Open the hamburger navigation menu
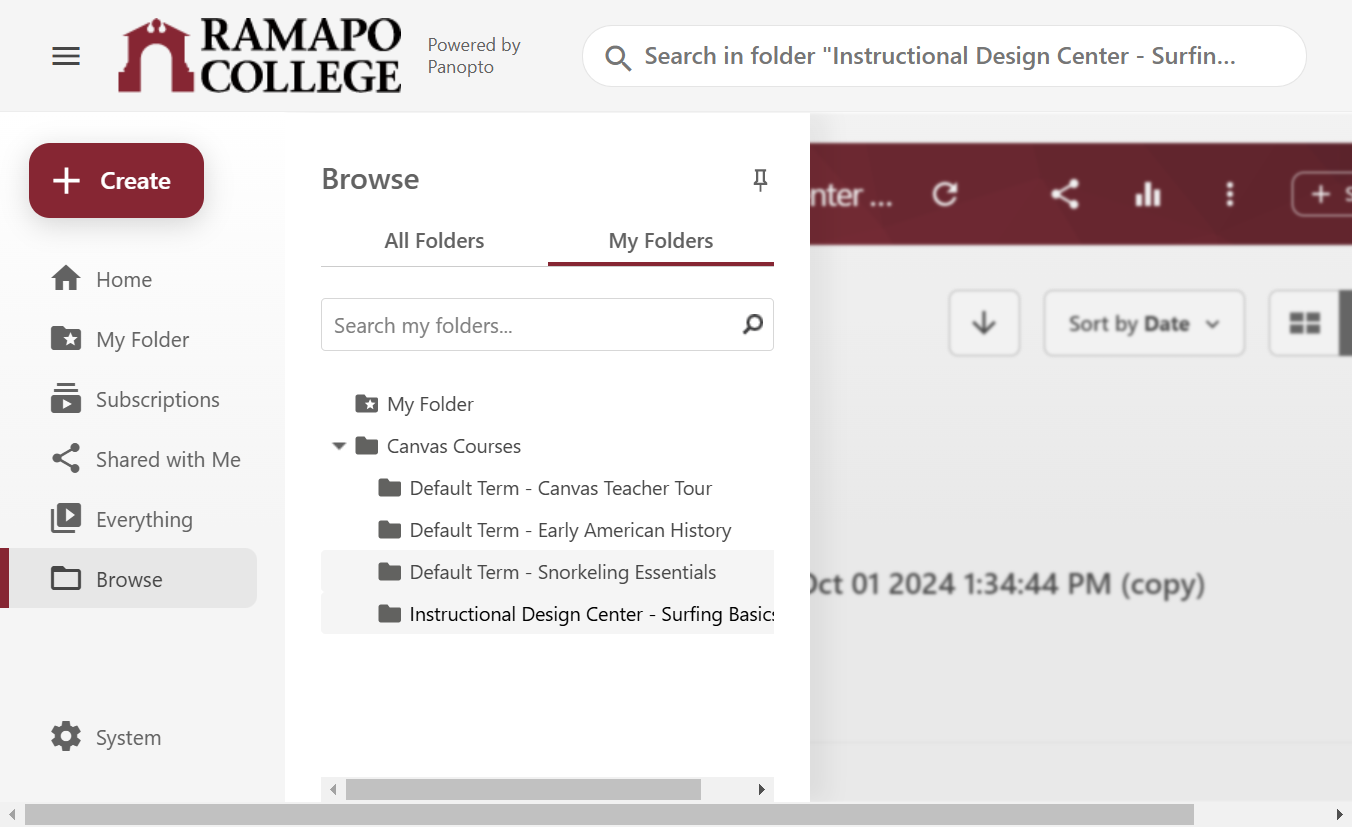The image size is (1352, 827). pos(66,56)
